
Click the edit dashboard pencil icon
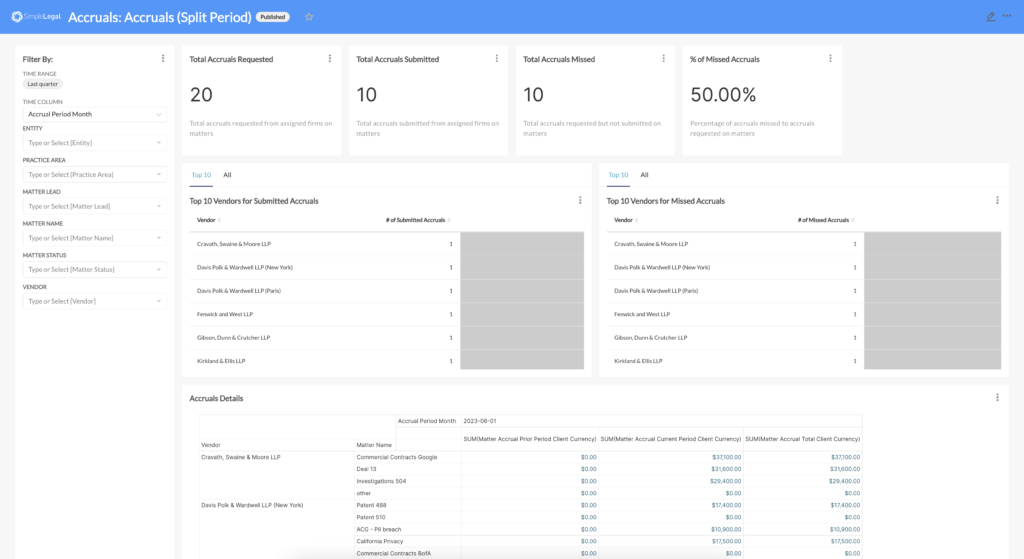coord(990,17)
